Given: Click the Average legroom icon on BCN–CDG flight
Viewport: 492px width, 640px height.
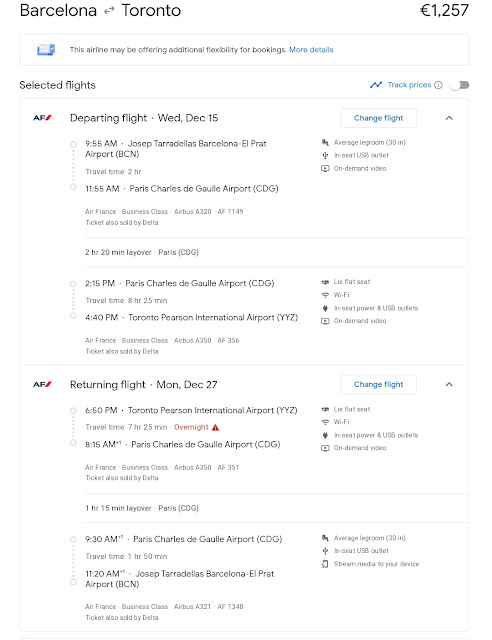Looking at the screenshot, I should point(325,142).
